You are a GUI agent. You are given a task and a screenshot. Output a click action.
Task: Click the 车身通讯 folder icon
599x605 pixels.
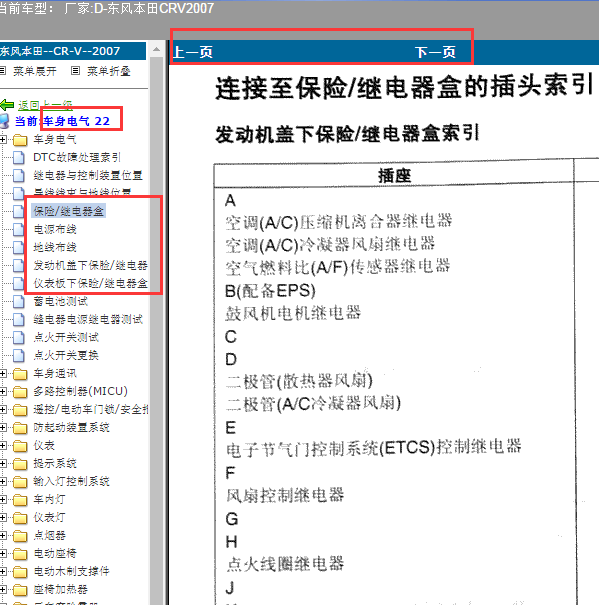pyautogui.click(x=20, y=374)
